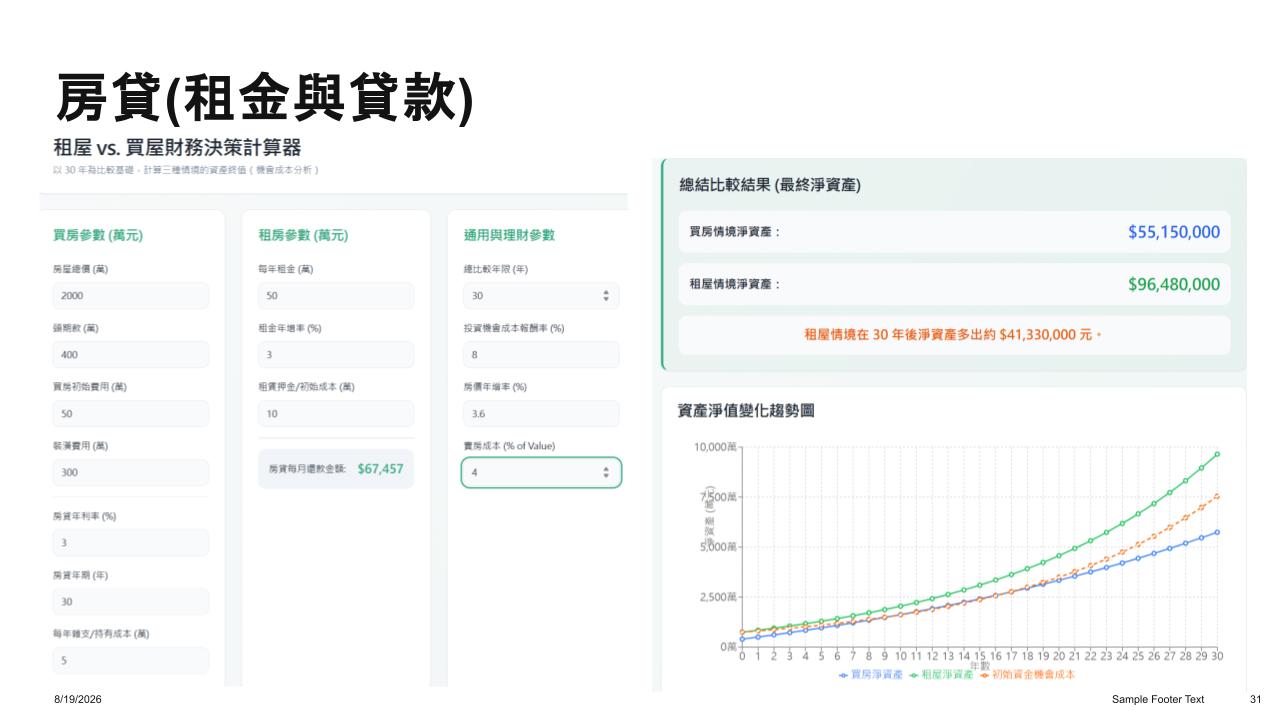This screenshot has height=720, width=1280.
Task: Click the 房貸年利率 field showing 3
Action: pos(131,543)
